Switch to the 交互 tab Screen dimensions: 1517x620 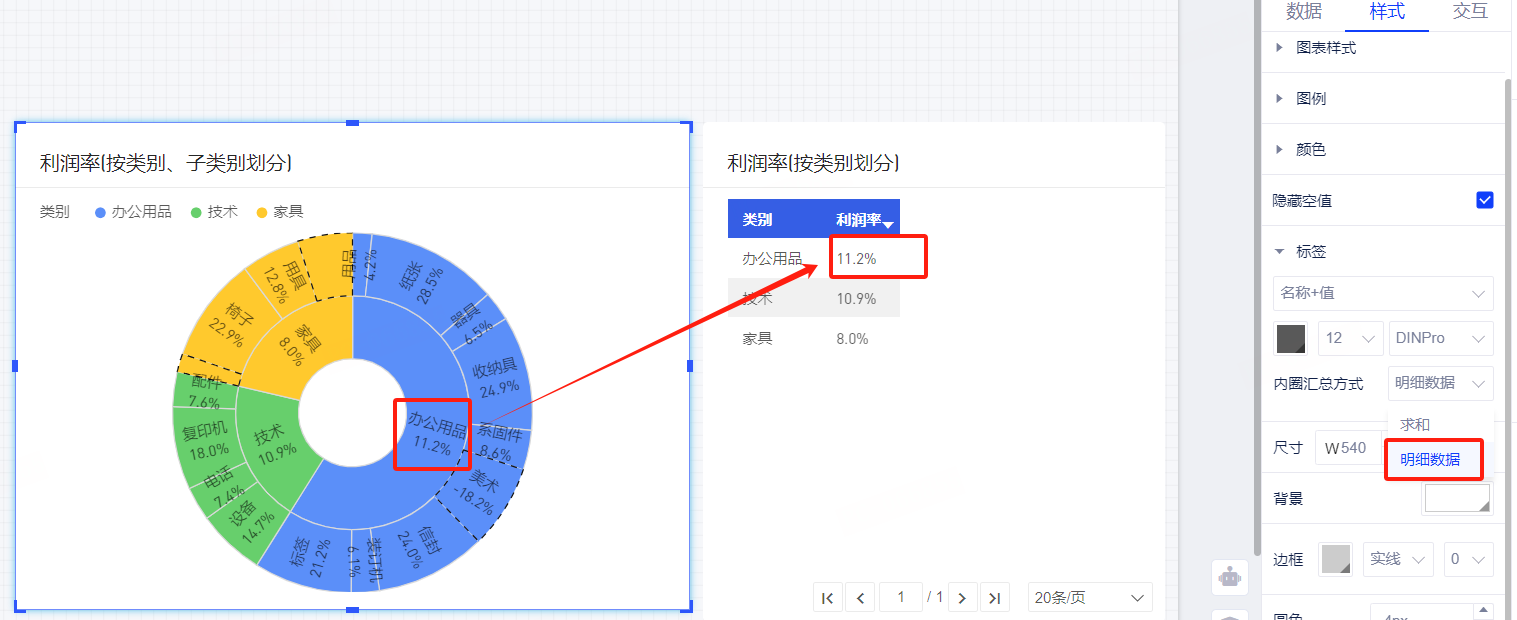click(1469, 12)
